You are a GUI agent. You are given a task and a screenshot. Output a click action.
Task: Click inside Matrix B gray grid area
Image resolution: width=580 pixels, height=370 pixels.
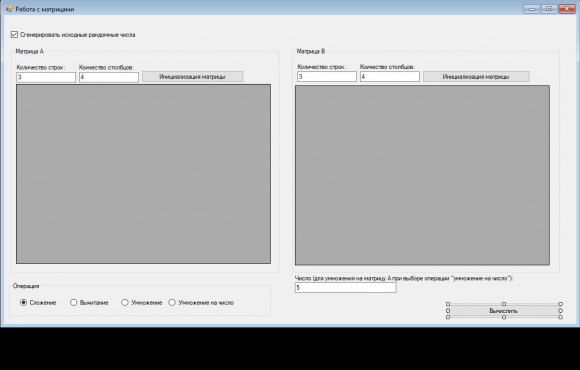pyautogui.click(x=422, y=175)
